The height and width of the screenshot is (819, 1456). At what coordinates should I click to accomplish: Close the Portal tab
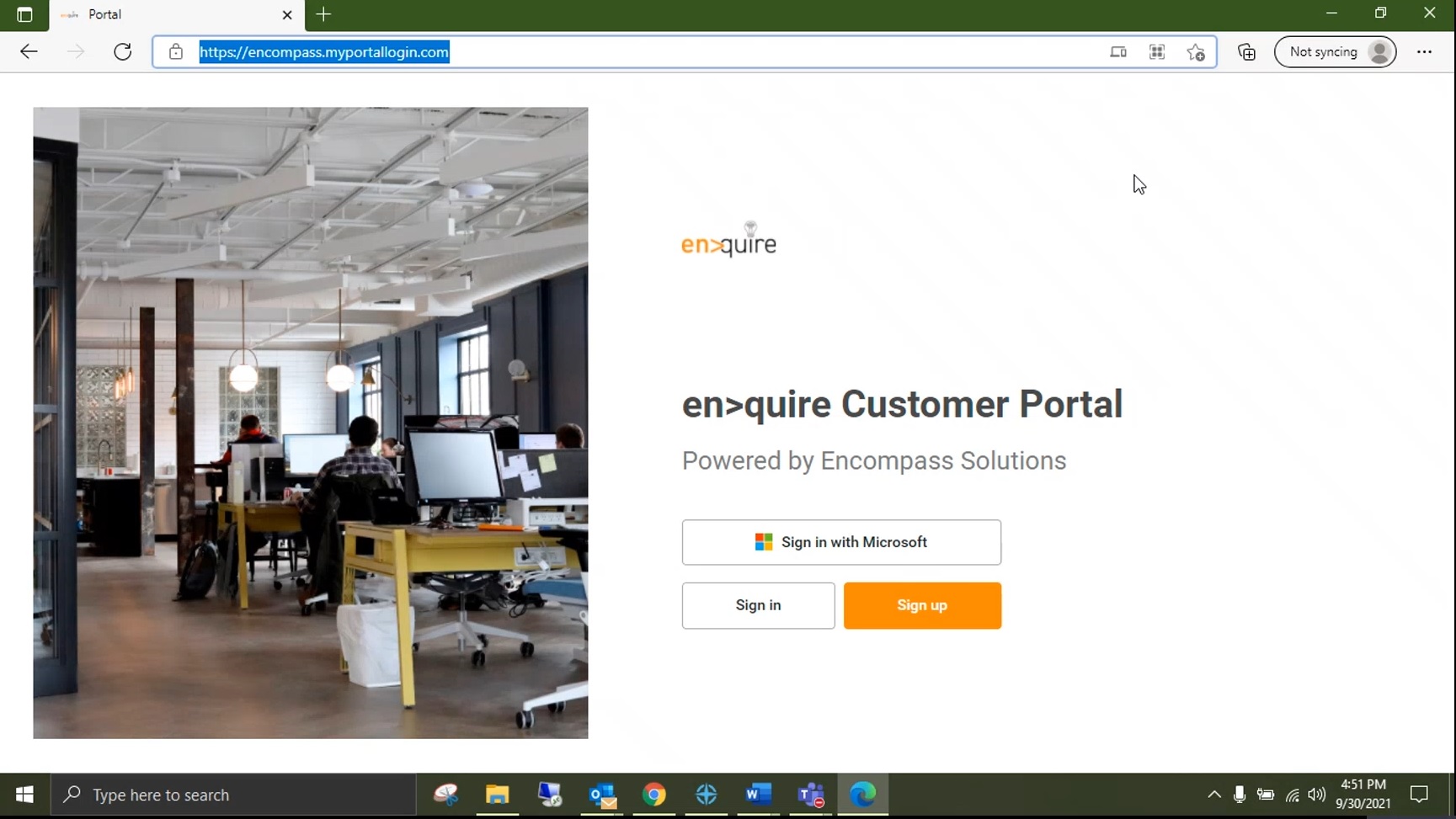click(287, 15)
